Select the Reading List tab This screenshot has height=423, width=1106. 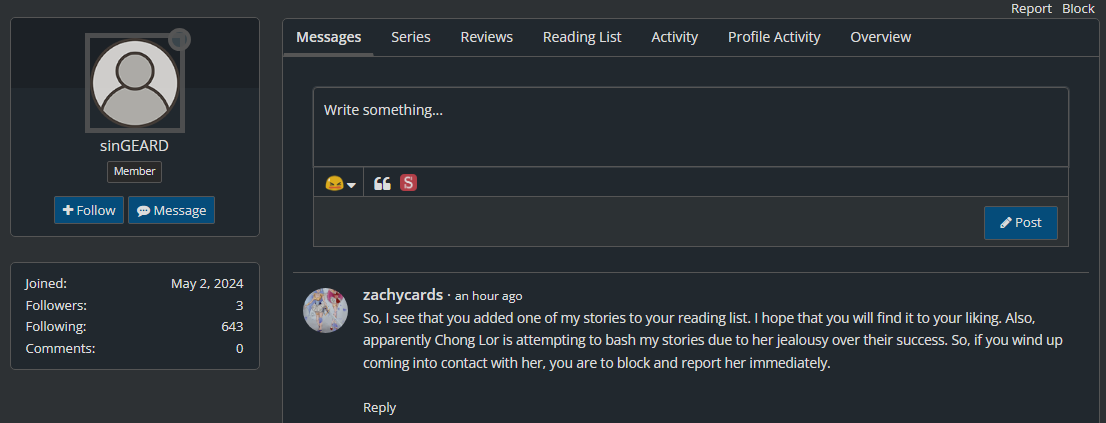coord(582,37)
